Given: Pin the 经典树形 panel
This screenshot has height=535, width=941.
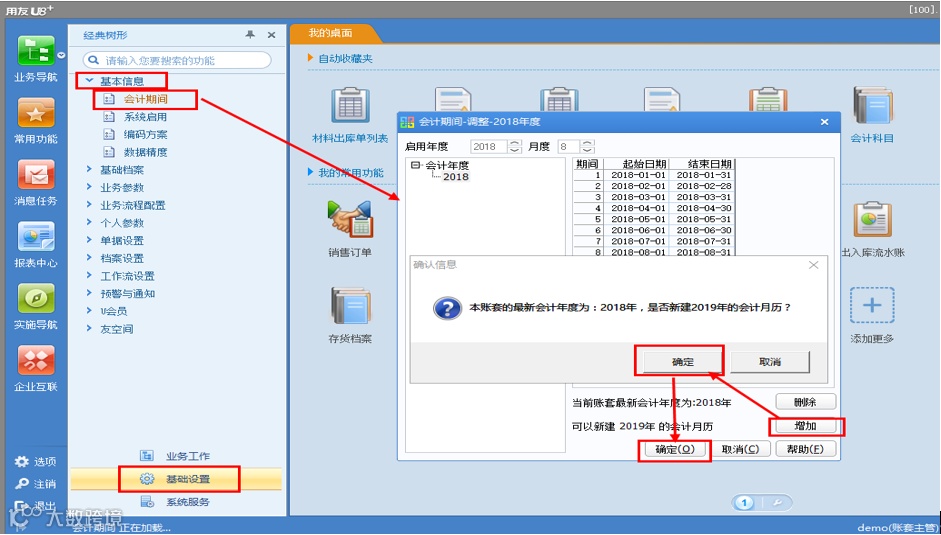Looking at the screenshot, I should click(x=250, y=35).
